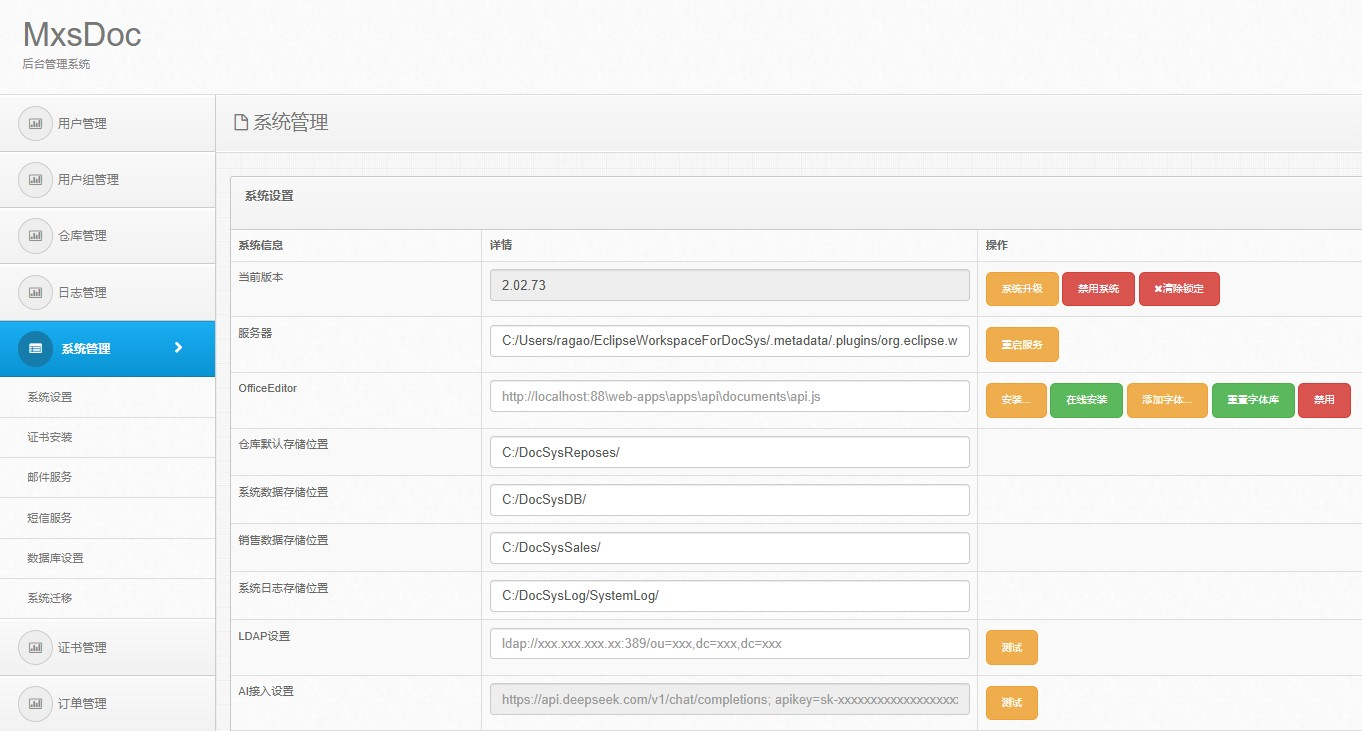Click the 当前版本 field showing 2.02.73
1362x731 pixels.
pos(730,285)
